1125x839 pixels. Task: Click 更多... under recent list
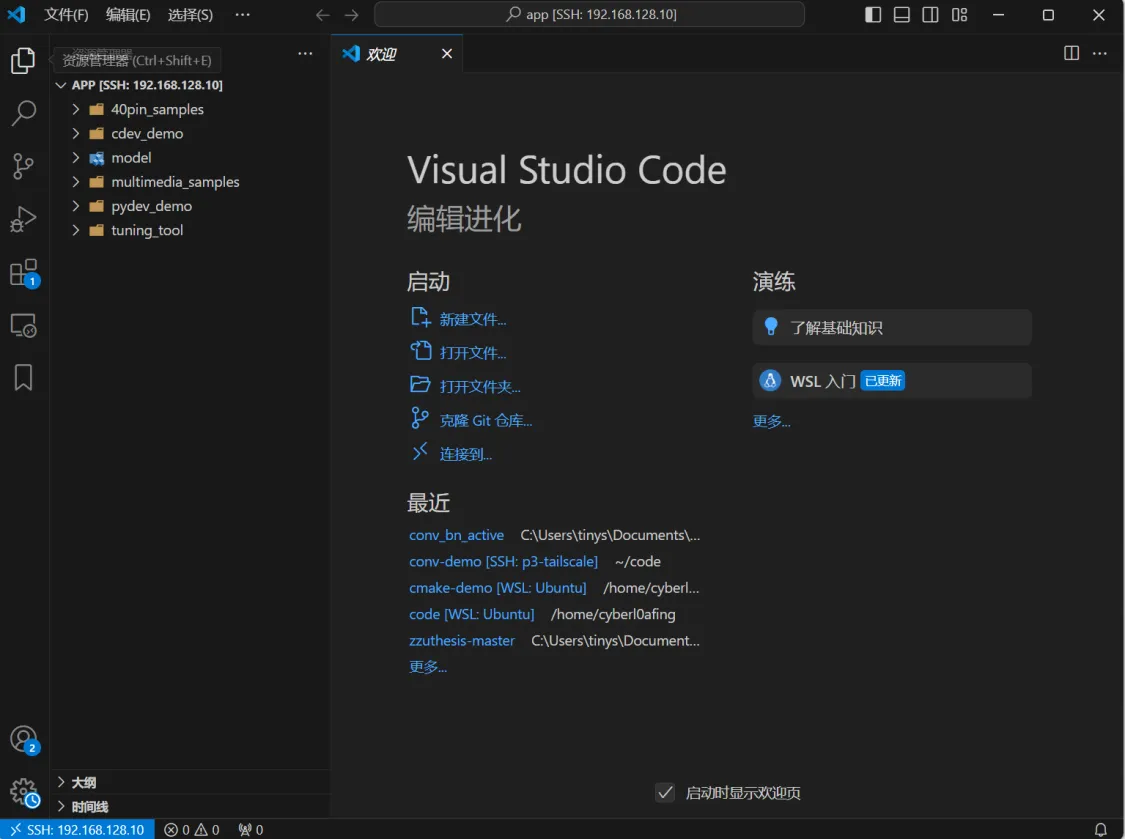pyautogui.click(x=428, y=667)
